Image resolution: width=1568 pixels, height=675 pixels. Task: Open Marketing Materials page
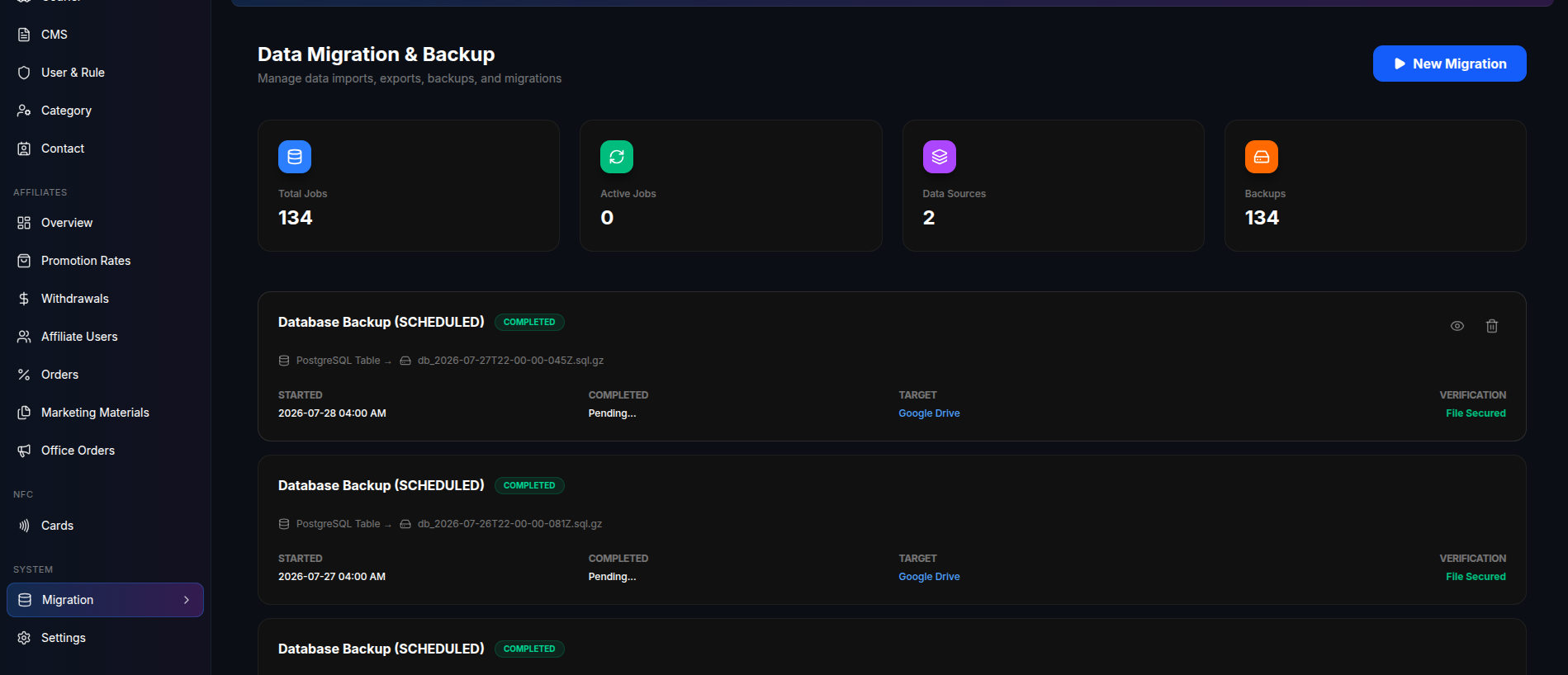(x=106, y=413)
